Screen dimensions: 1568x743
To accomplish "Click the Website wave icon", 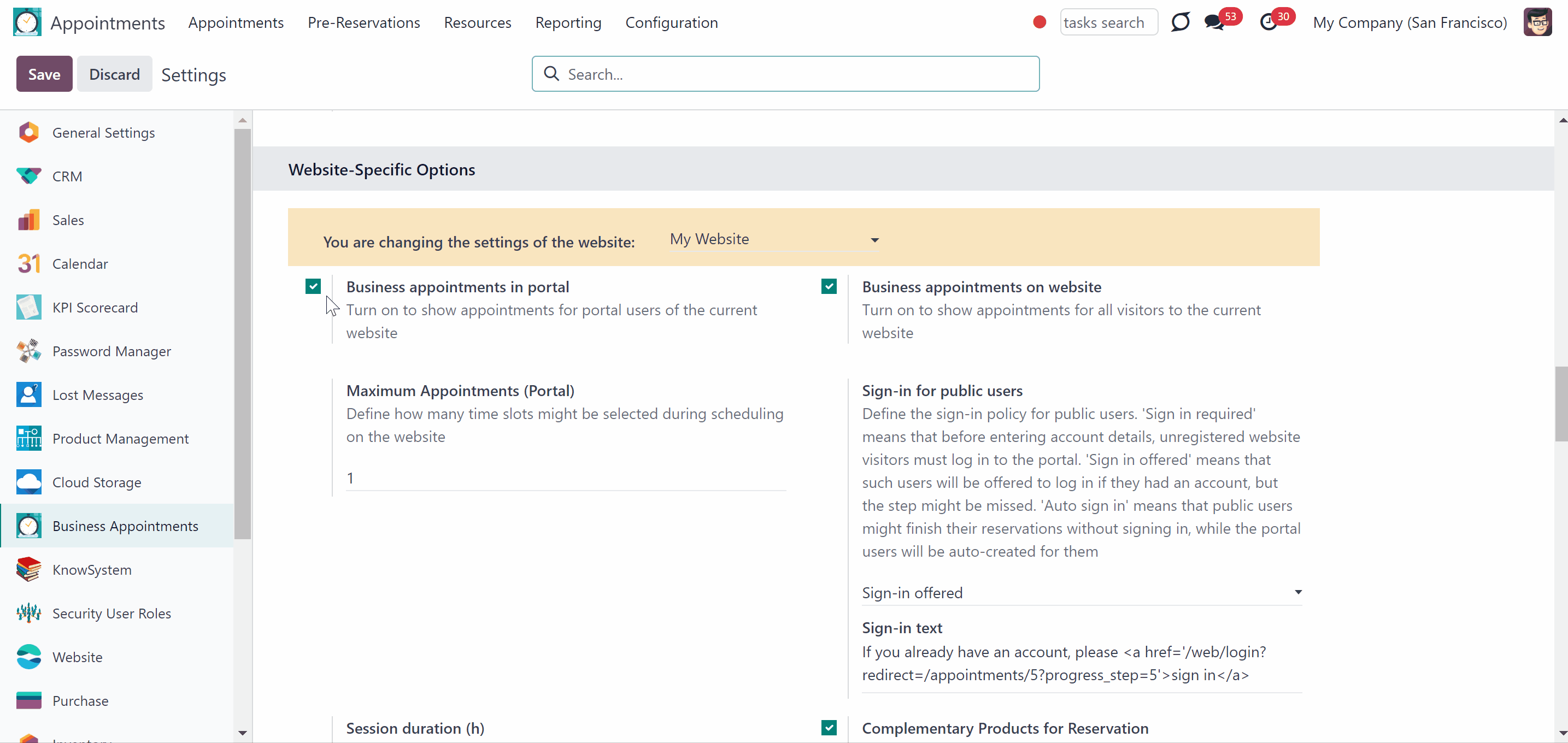I will tap(28, 657).
